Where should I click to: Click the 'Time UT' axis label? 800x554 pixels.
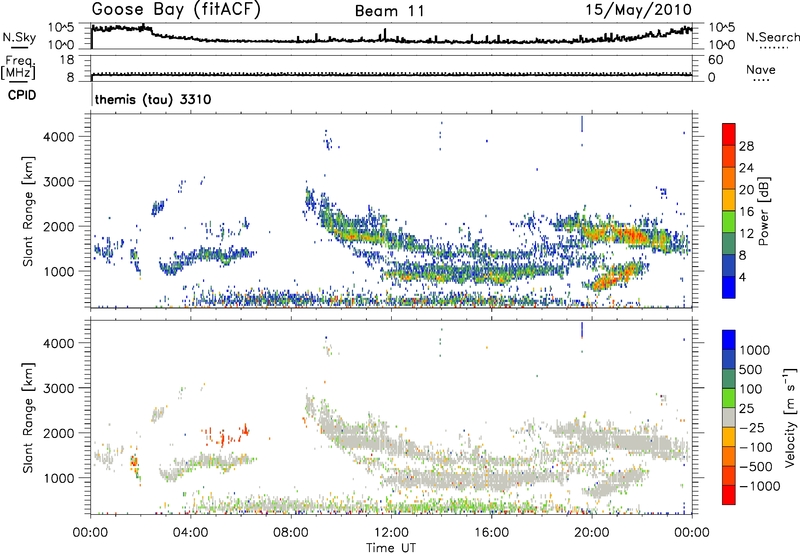(x=391, y=548)
